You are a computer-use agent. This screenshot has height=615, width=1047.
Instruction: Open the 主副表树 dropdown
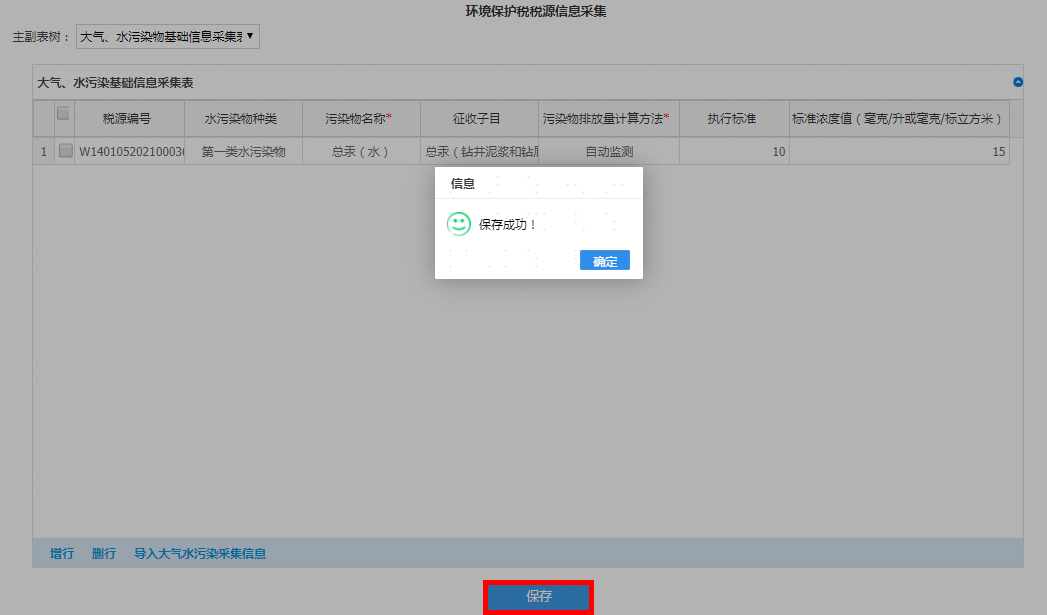point(168,36)
